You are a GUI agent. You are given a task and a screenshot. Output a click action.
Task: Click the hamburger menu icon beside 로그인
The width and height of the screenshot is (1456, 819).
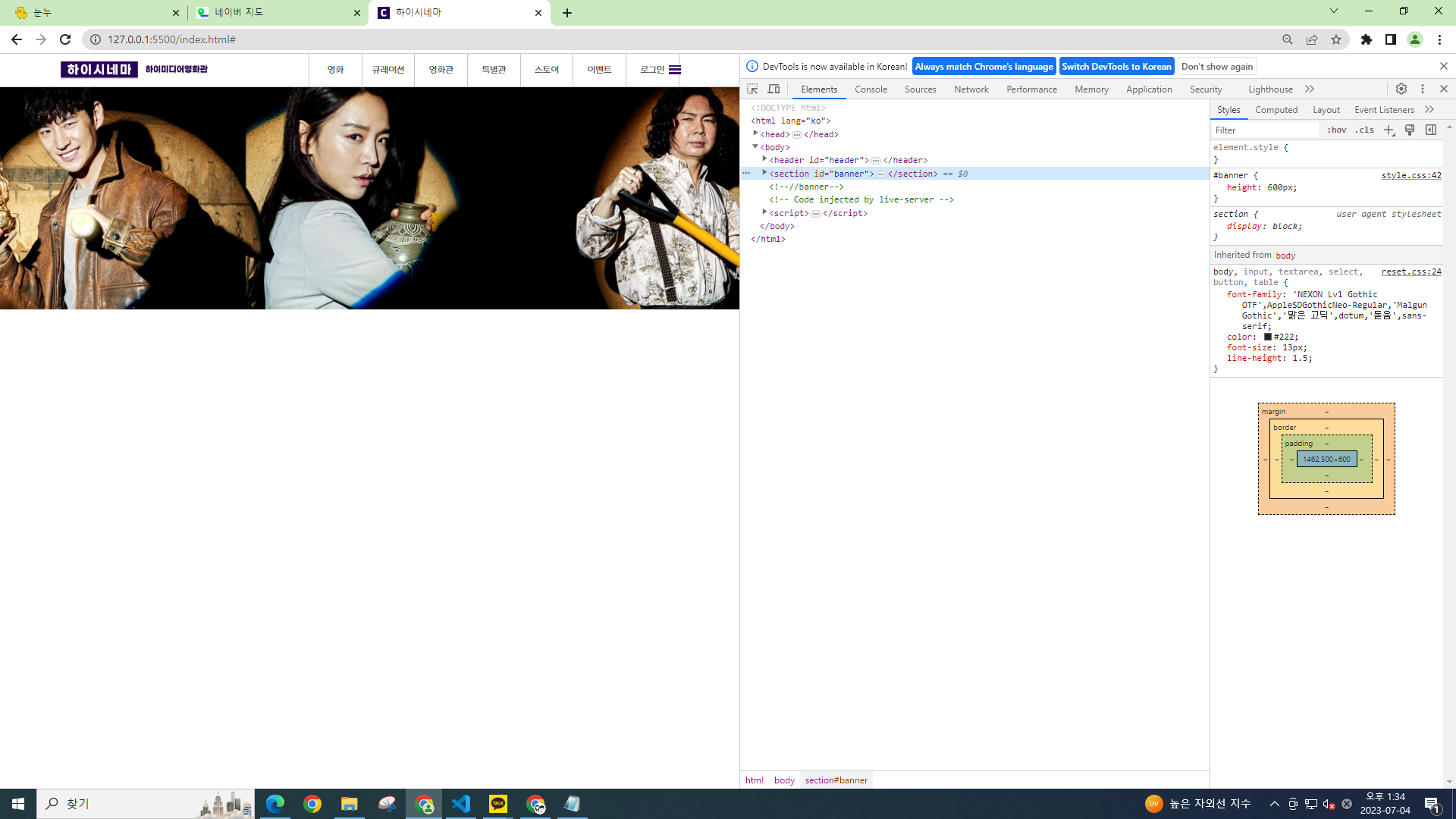(675, 70)
